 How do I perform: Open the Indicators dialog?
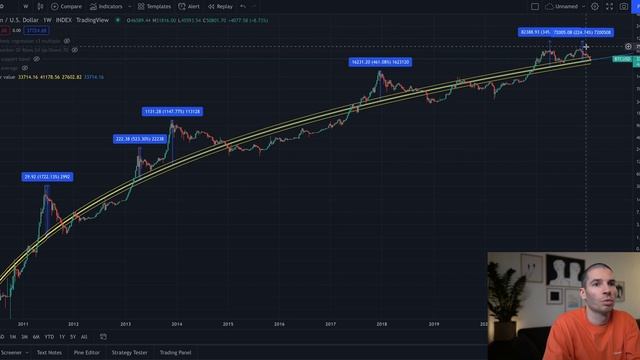tap(106, 6)
